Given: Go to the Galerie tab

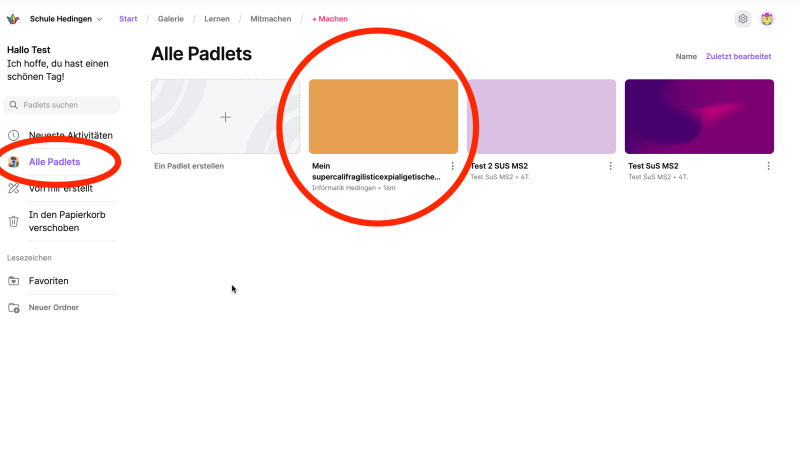Looking at the screenshot, I should (x=170, y=19).
